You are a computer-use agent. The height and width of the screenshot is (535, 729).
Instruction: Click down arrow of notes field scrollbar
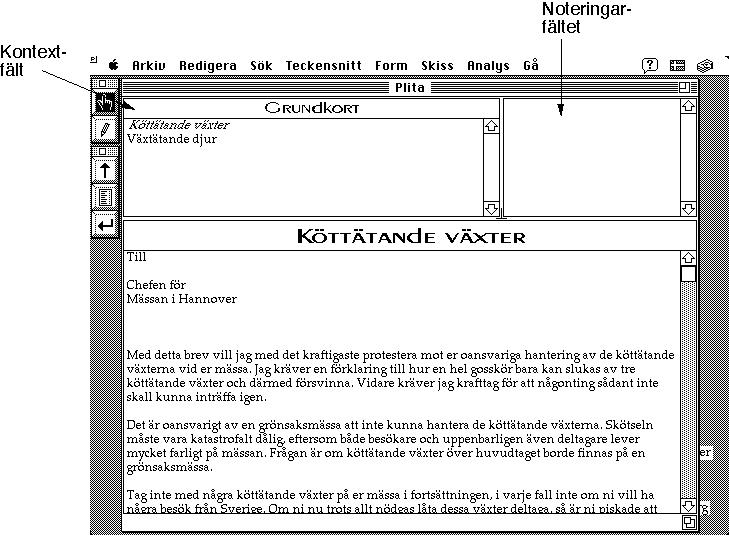[x=689, y=209]
